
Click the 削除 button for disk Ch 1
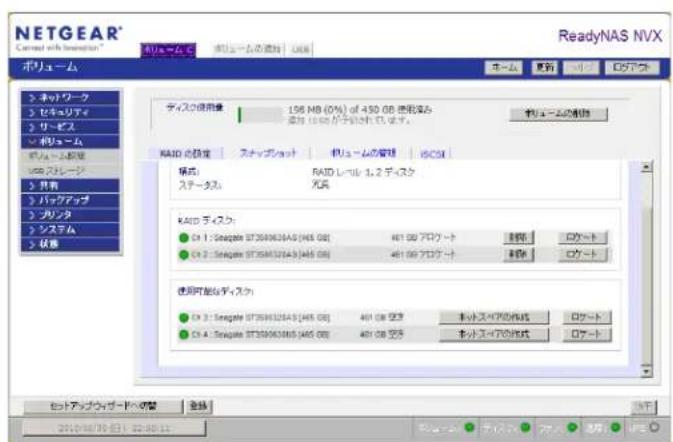tap(518, 237)
